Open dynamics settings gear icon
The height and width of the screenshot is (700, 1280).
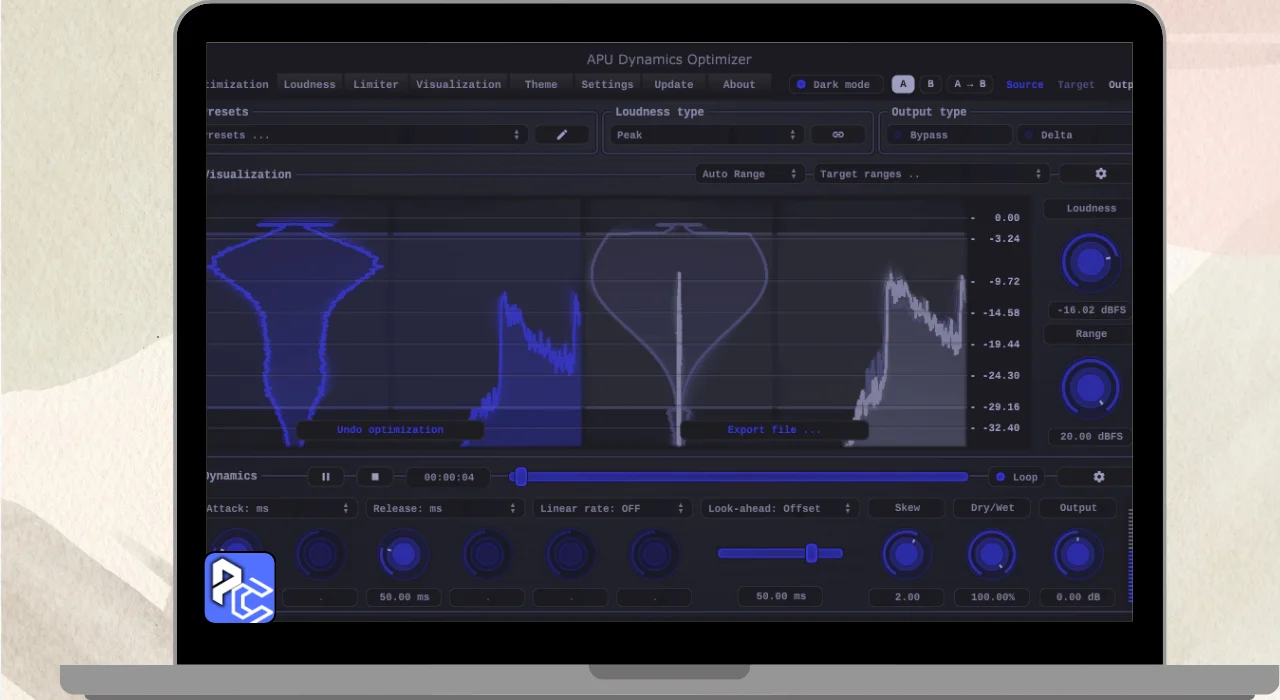(1098, 477)
